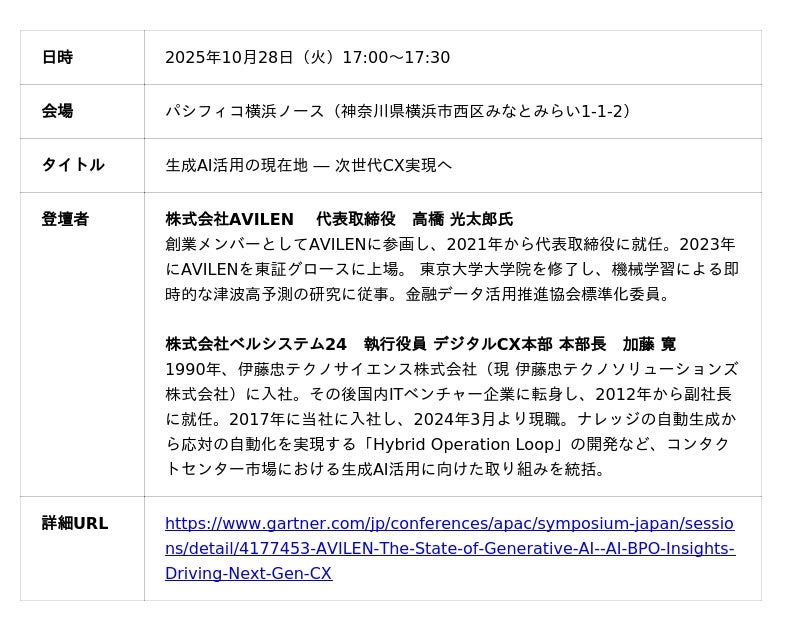Click the date text 2025年10月28日
Screen dimensions: 800x631
click(x=229, y=58)
